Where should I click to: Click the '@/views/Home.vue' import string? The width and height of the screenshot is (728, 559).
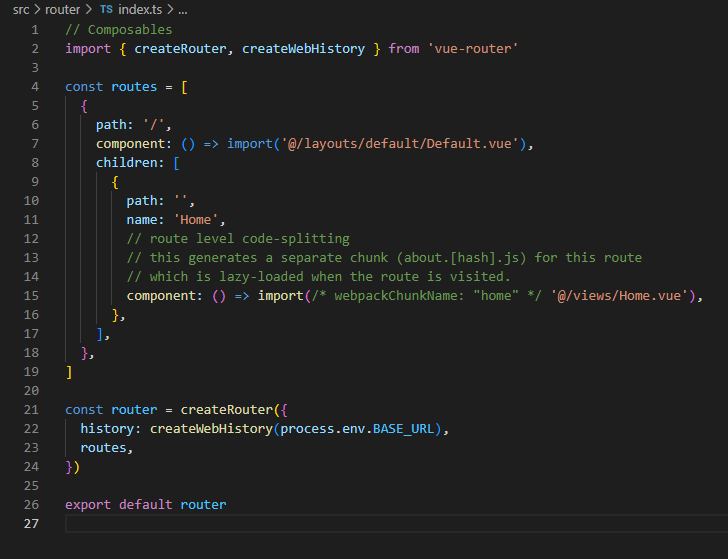(619, 296)
